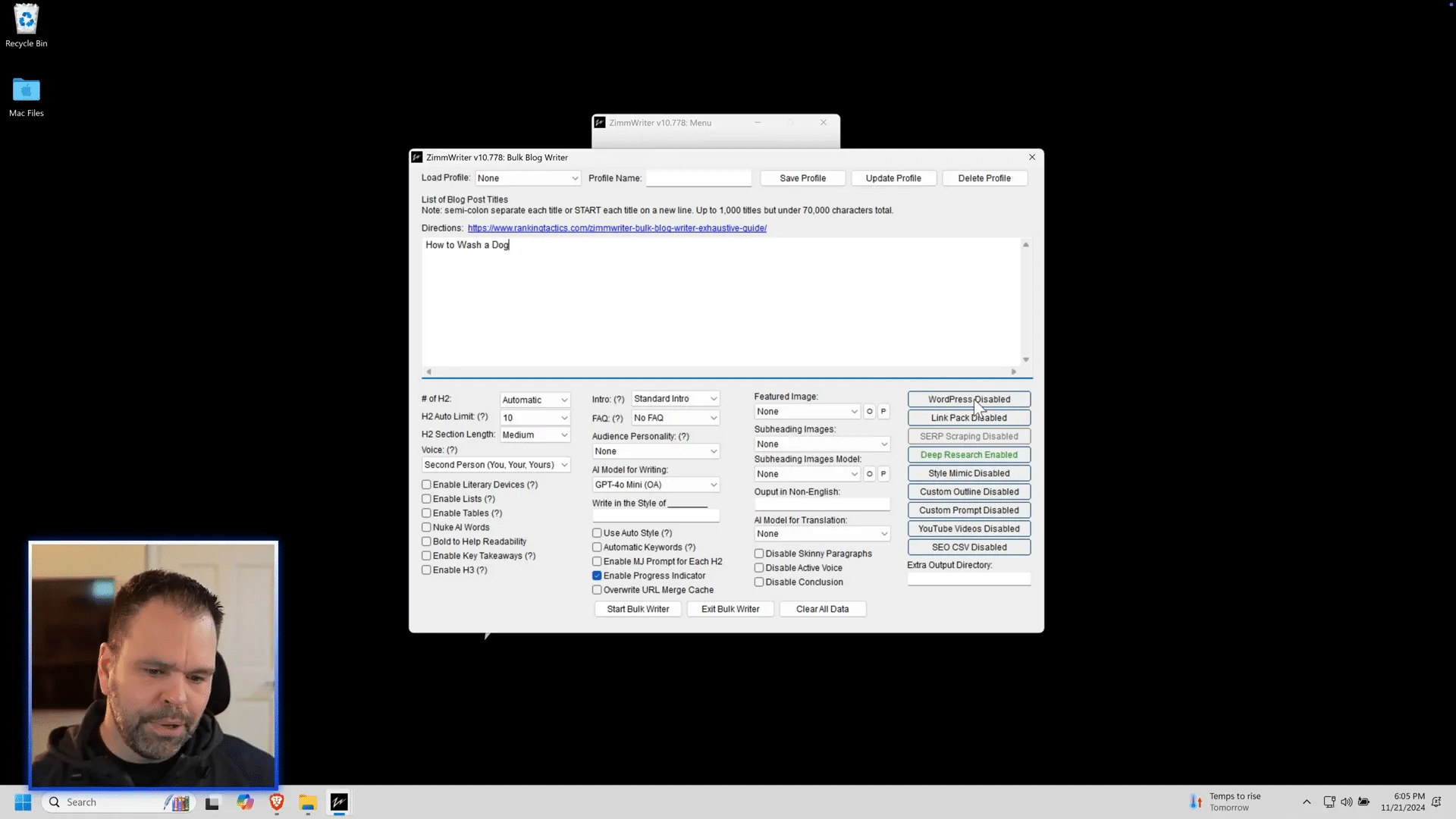
Task: Click Start Bulk Writer
Action: [638, 609]
